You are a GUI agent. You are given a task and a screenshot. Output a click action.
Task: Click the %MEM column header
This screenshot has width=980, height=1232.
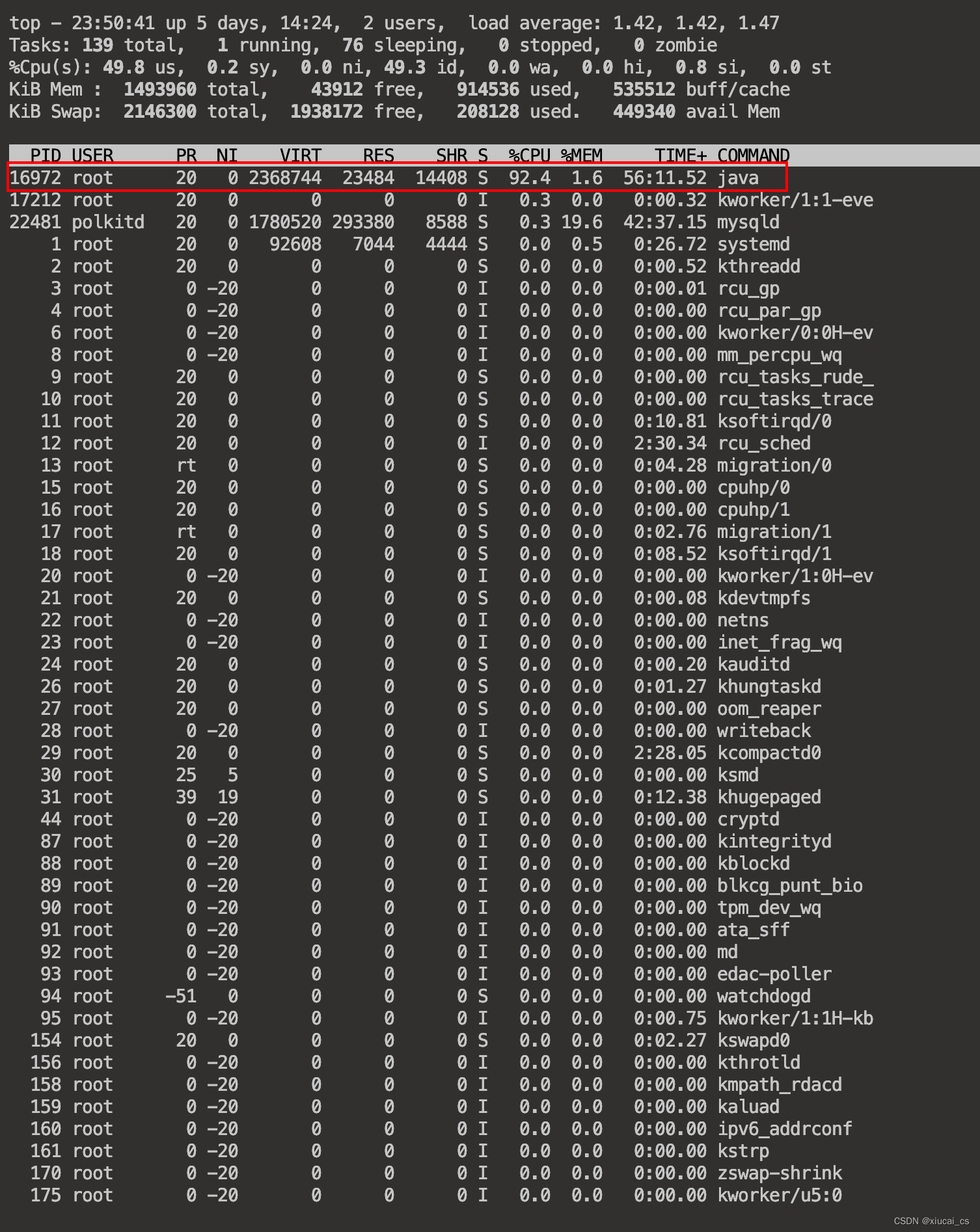pyautogui.click(x=582, y=155)
